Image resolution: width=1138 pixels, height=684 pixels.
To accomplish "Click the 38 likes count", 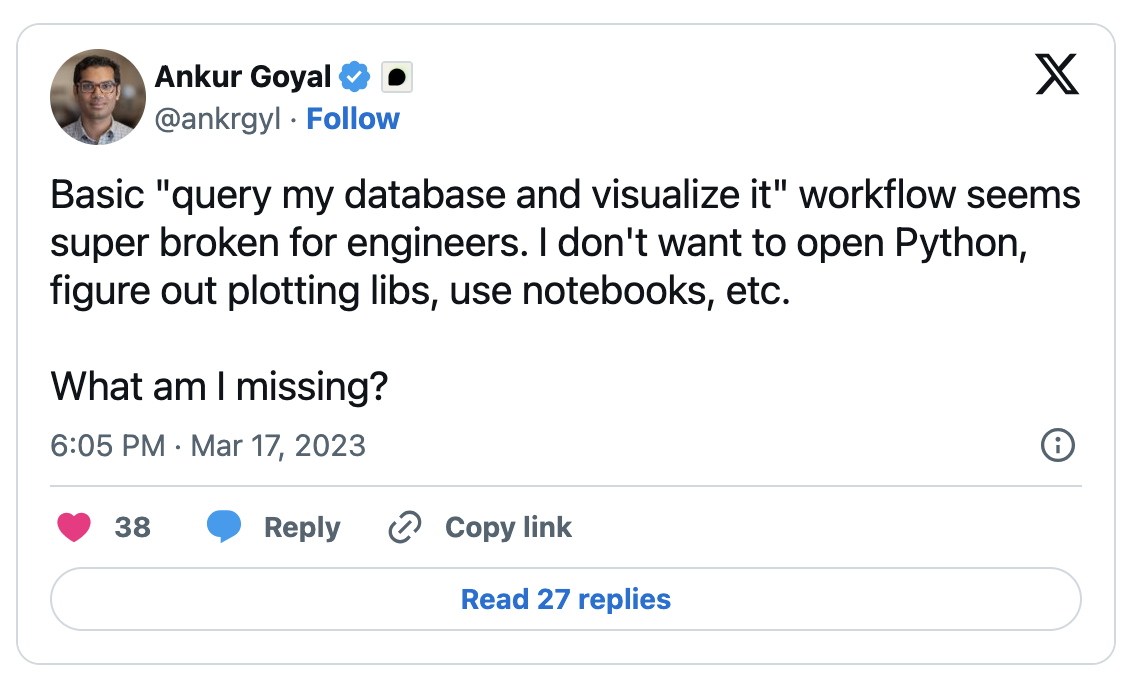I will (x=132, y=527).
